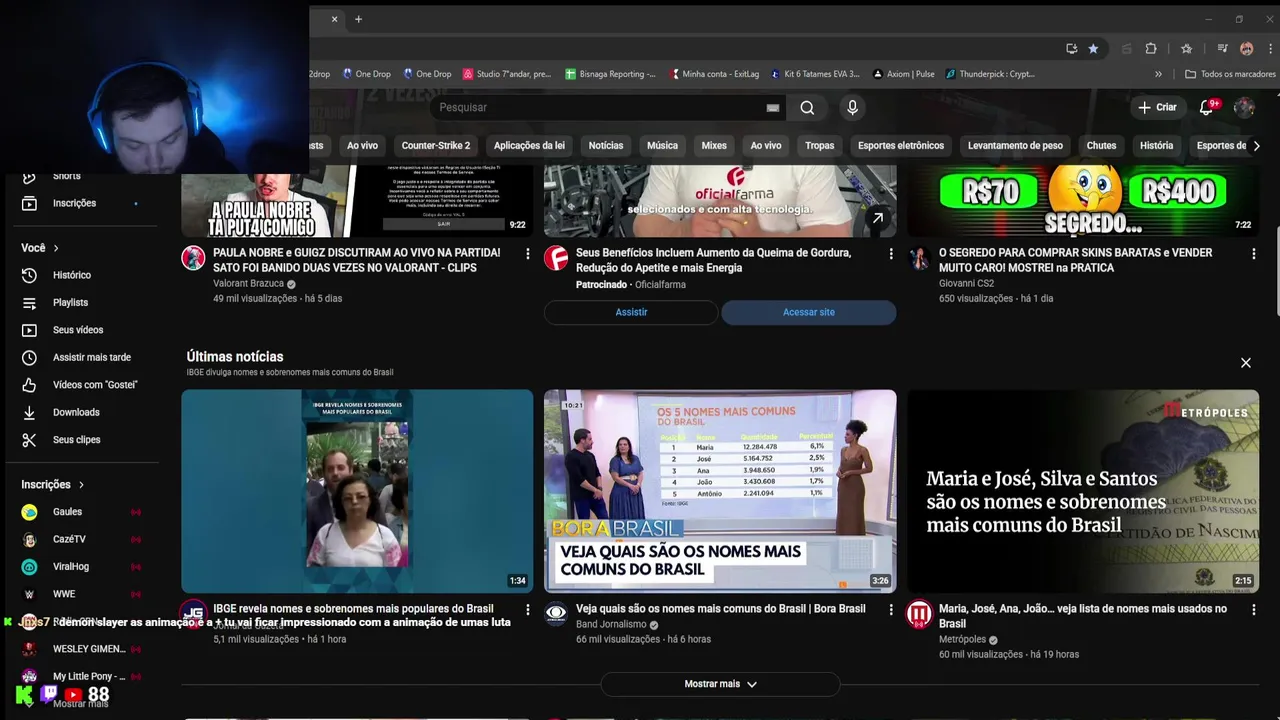Move the filter chips along with right arrow
This screenshot has width=1280, height=720.
(1256, 146)
